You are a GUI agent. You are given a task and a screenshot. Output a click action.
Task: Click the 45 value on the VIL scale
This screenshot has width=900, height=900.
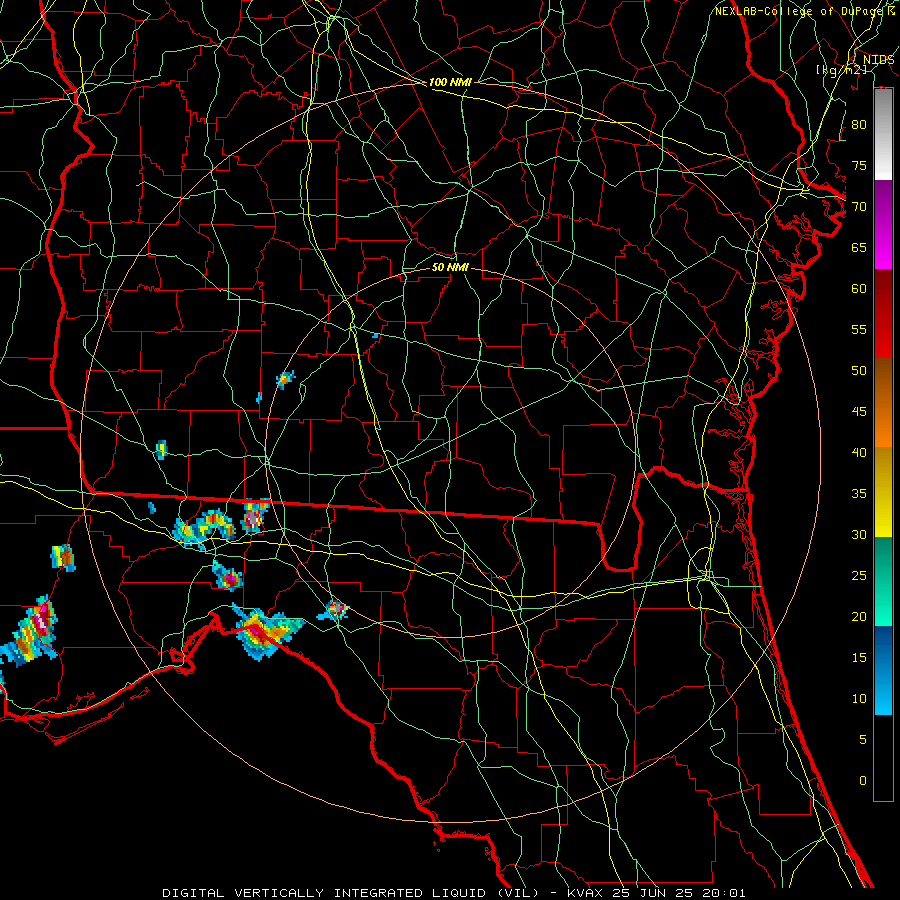(859, 412)
